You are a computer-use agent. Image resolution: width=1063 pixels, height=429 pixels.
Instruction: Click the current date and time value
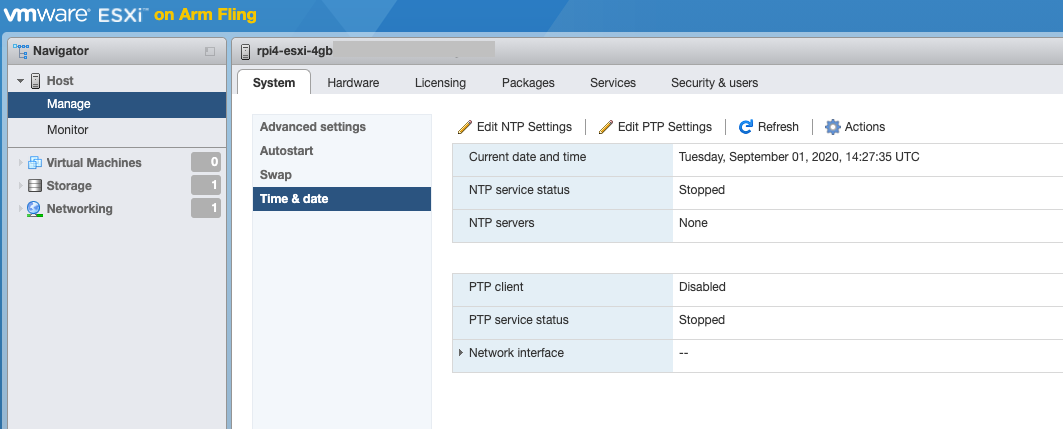pos(799,157)
